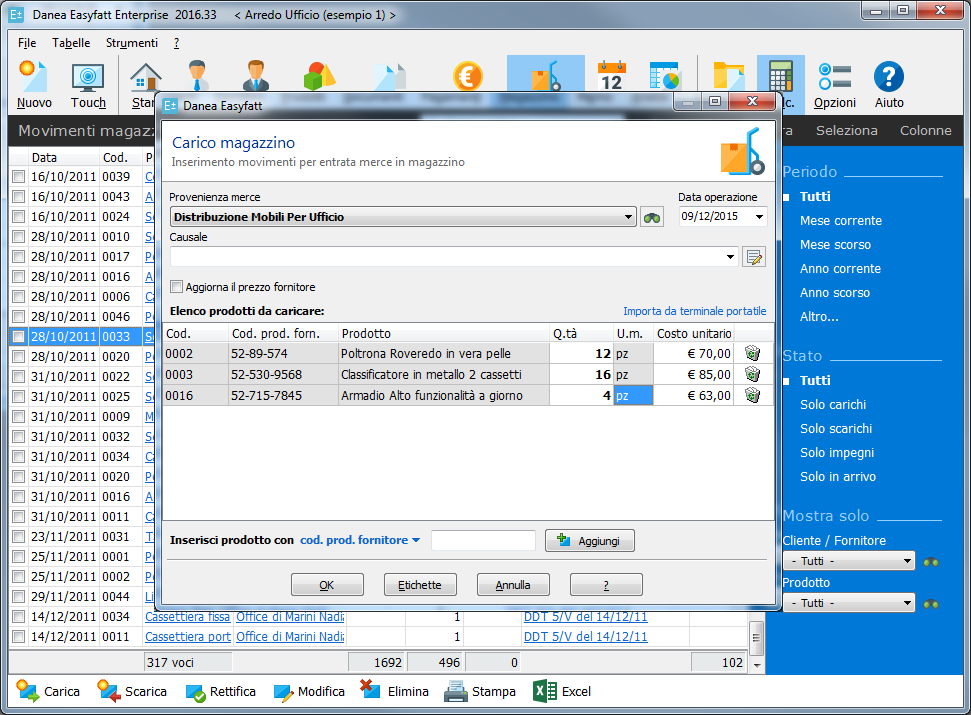Image resolution: width=971 pixels, height=715 pixels.
Task: Click the Aiuto help icon
Action: pos(888,84)
